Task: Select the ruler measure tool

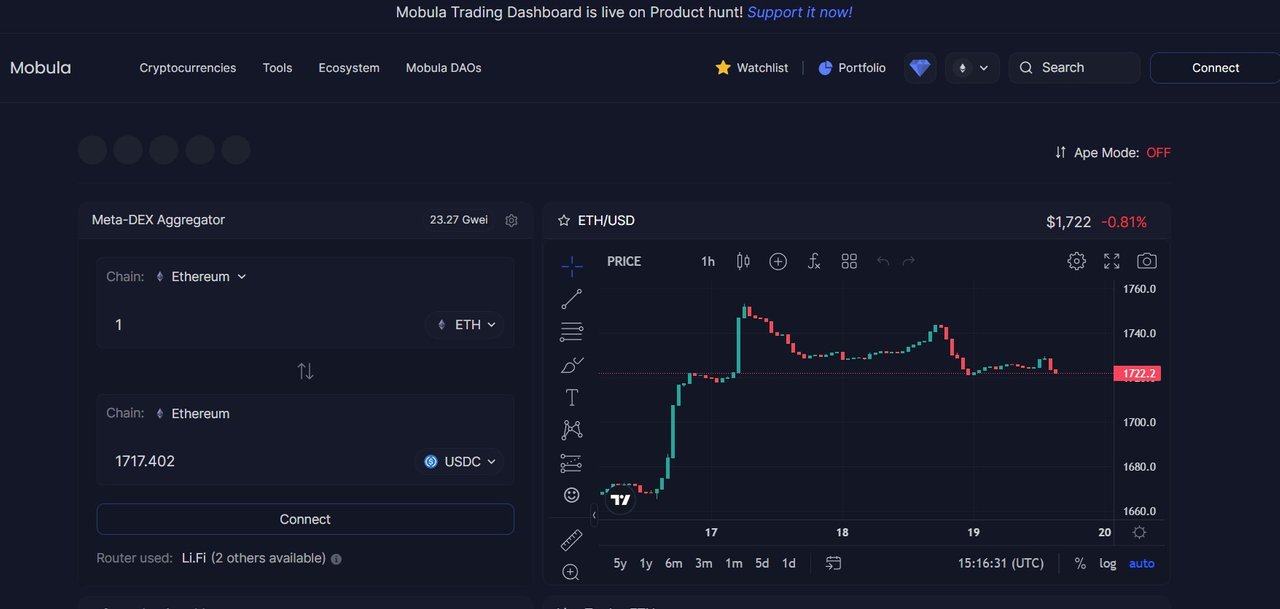Action: pyautogui.click(x=572, y=540)
